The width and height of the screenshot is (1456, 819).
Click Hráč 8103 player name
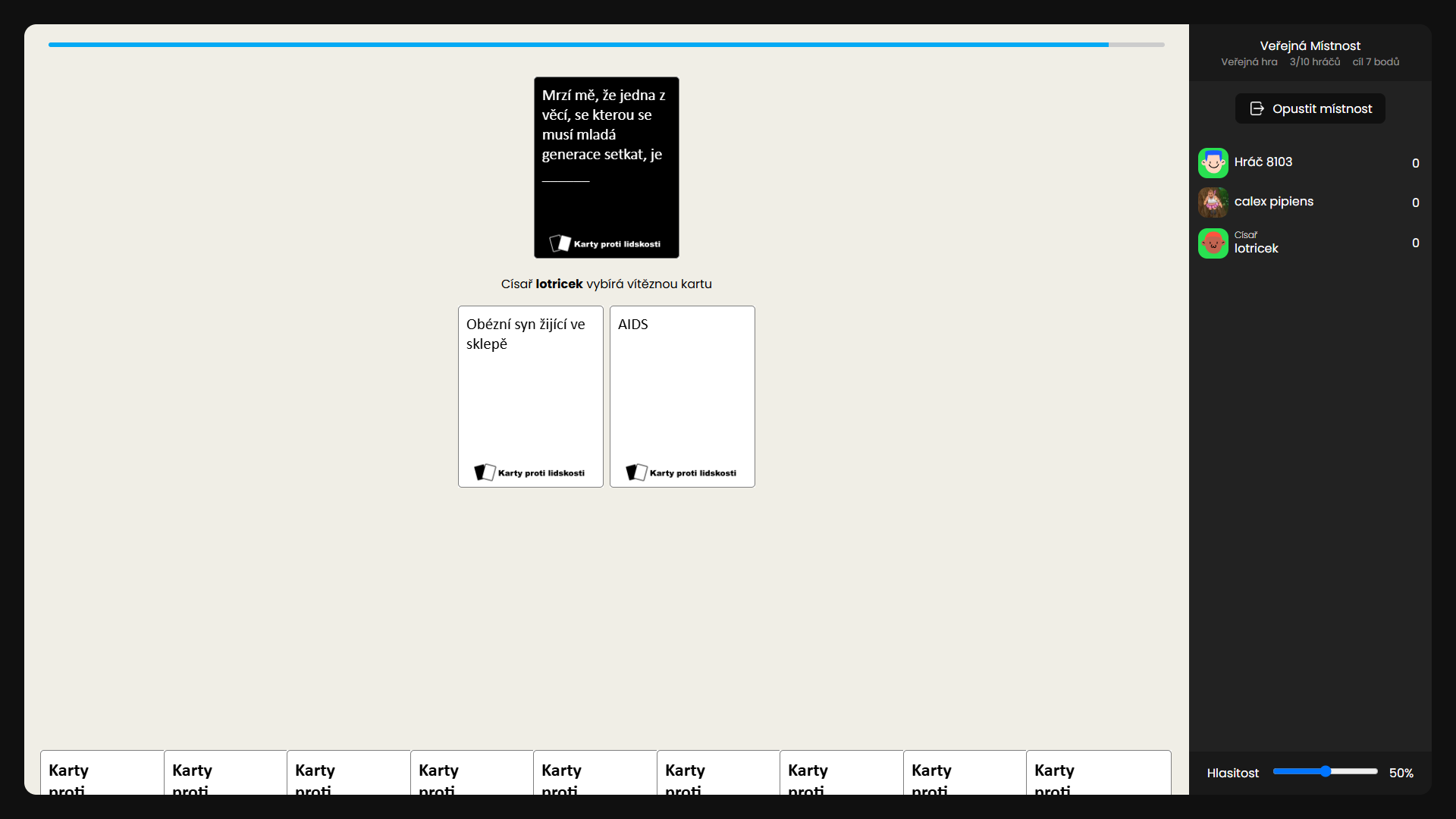click(x=1263, y=162)
